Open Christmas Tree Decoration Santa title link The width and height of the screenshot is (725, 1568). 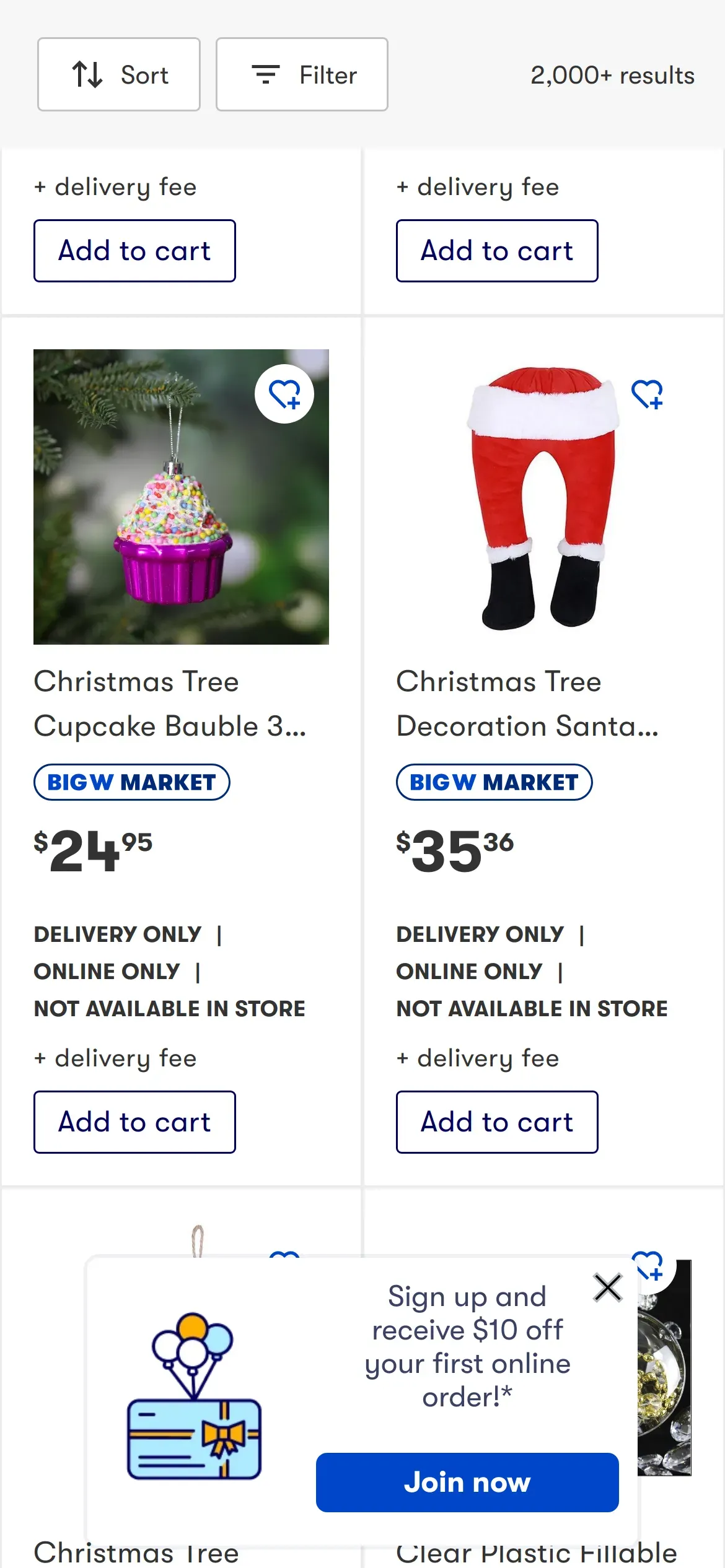click(527, 703)
